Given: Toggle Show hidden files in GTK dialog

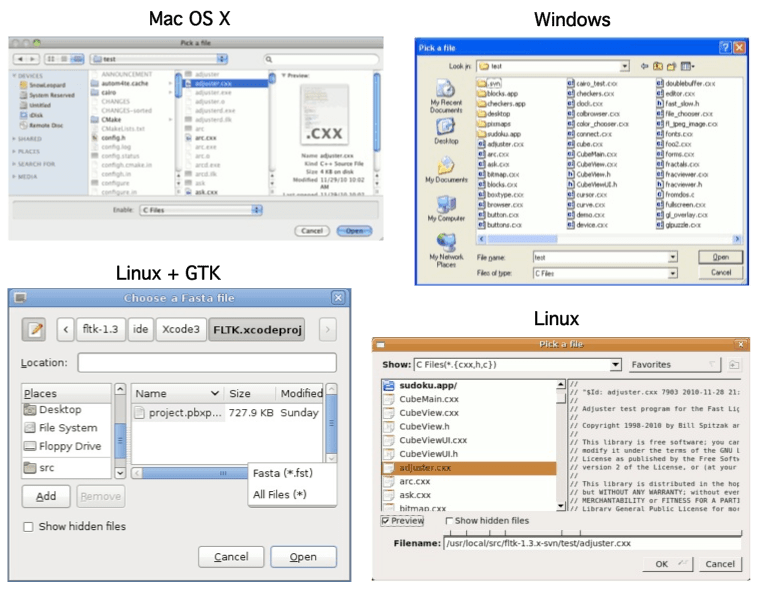Looking at the screenshot, I should 29,526.
